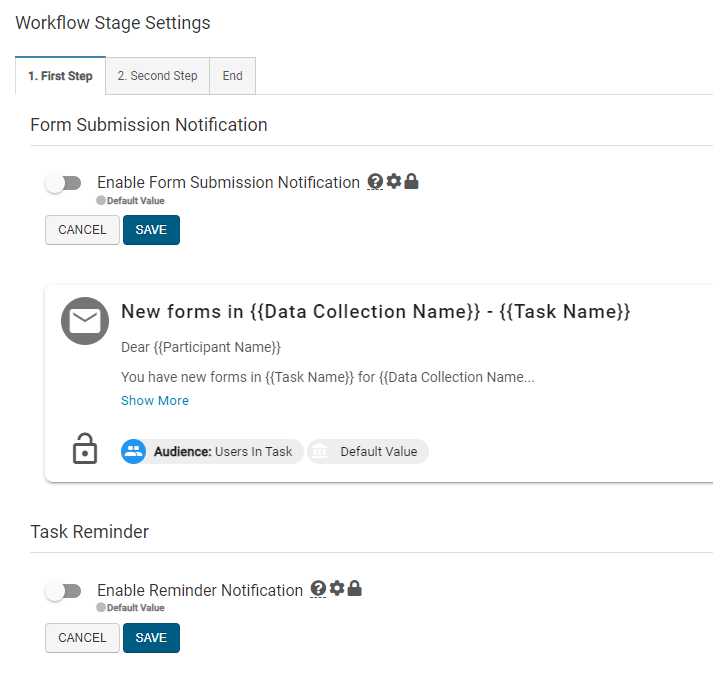Select the 1. First Step tab

[60, 76]
